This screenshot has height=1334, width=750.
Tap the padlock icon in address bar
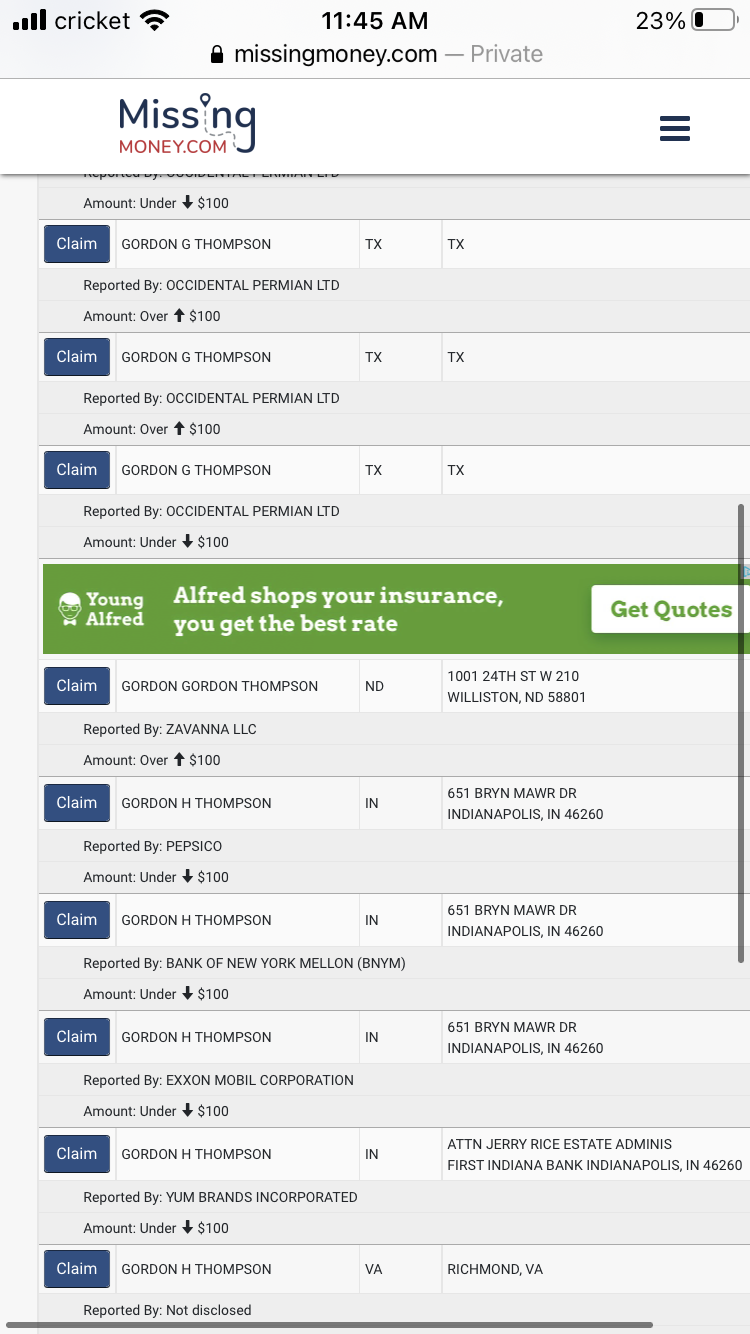pyautogui.click(x=218, y=54)
